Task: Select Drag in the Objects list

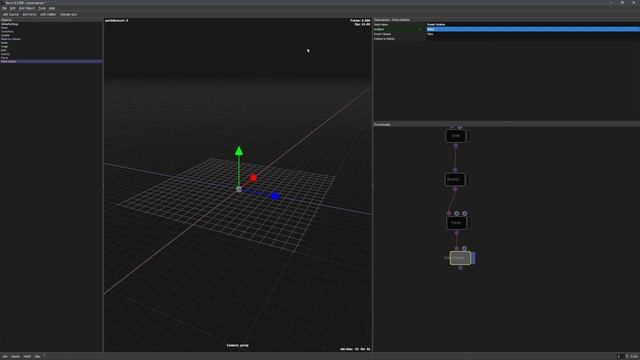Action: (x=51, y=47)
